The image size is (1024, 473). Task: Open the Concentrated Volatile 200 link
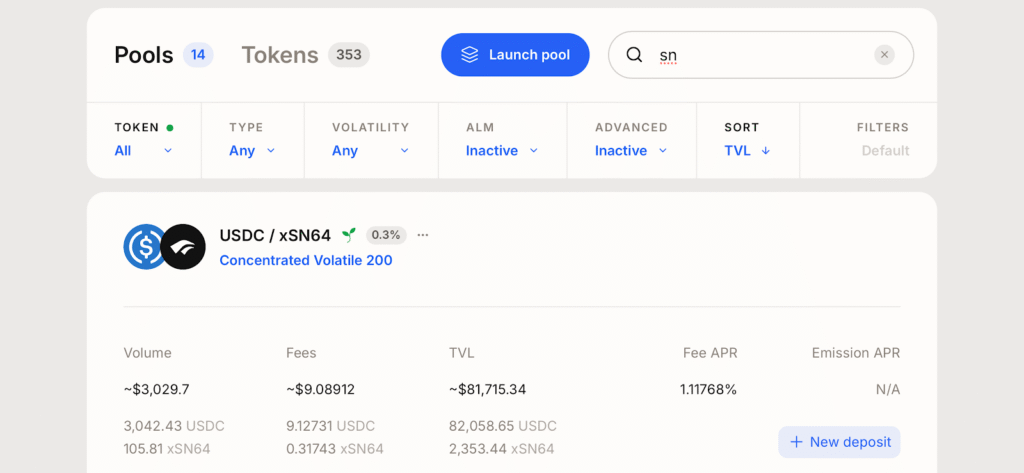click(x=305, y=261)
